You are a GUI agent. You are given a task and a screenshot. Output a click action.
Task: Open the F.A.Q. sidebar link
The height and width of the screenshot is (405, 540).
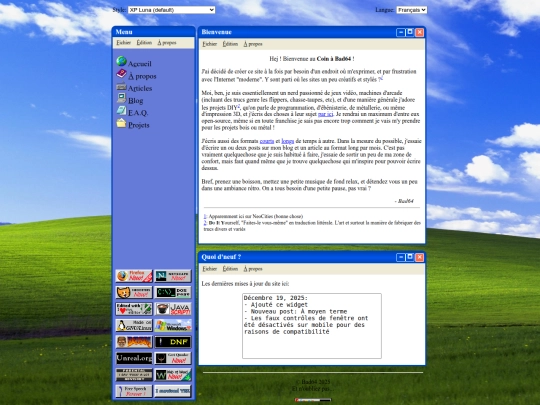click(138, 113)
